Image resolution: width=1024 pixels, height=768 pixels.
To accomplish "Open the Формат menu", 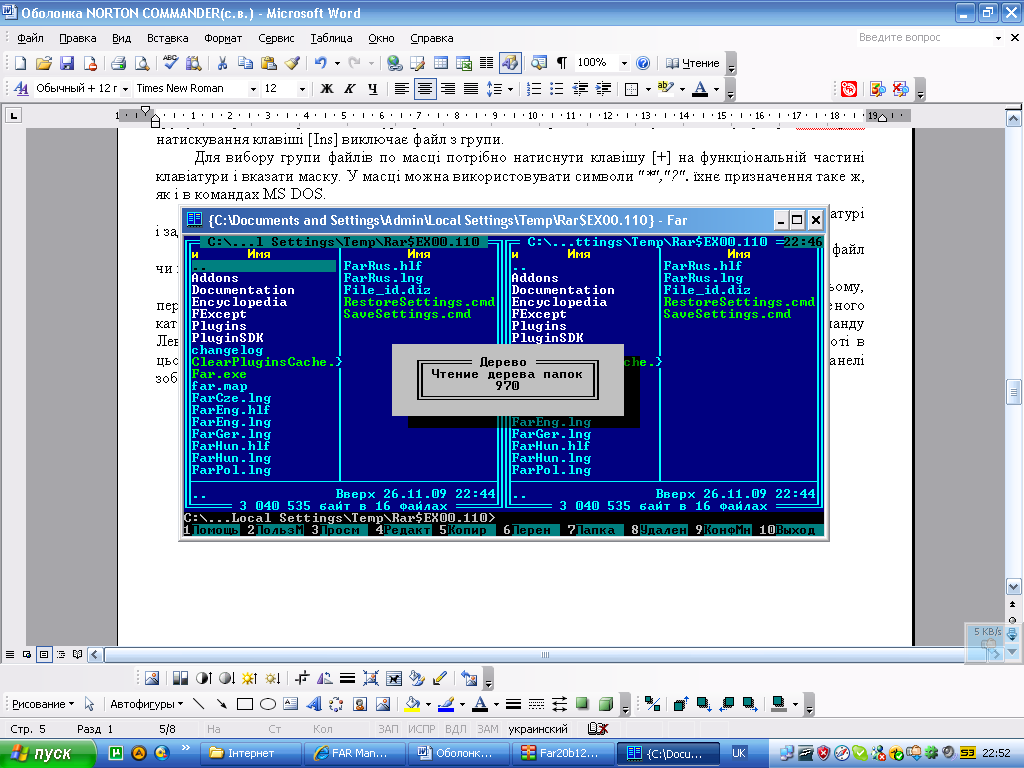I will pos(223,38).
